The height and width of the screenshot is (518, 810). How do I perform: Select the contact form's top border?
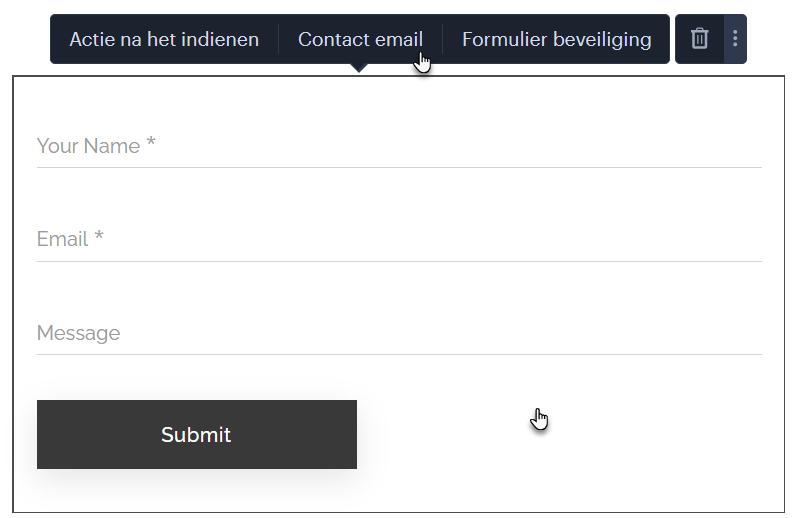200,76
